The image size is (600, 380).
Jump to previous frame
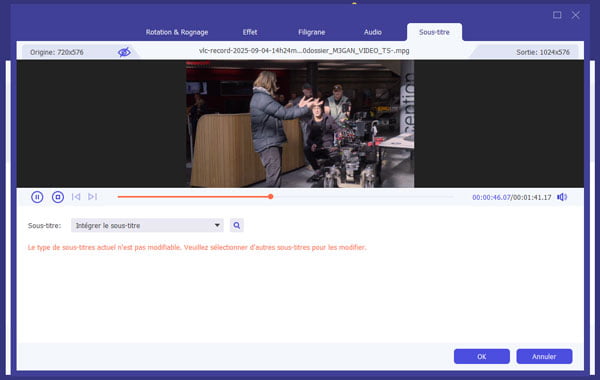click(x=76, y=197)
